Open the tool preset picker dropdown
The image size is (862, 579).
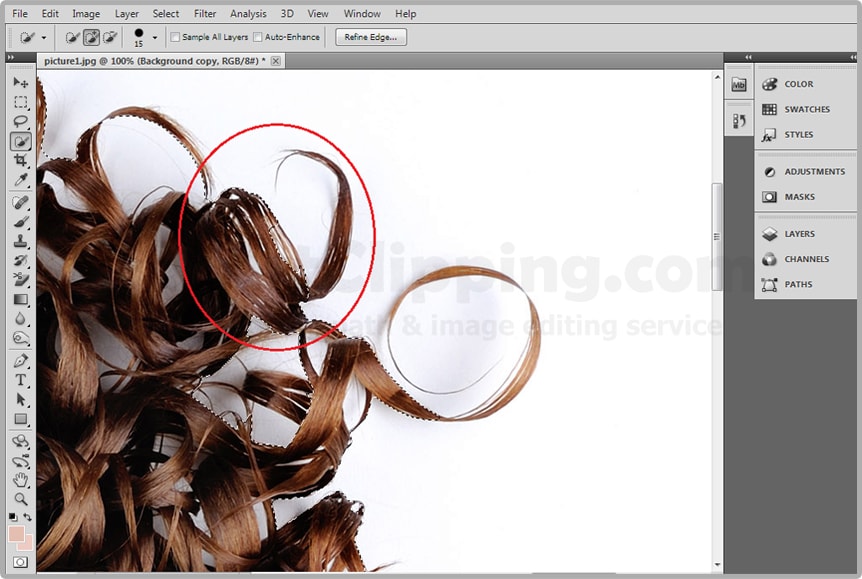coord(43,38)
